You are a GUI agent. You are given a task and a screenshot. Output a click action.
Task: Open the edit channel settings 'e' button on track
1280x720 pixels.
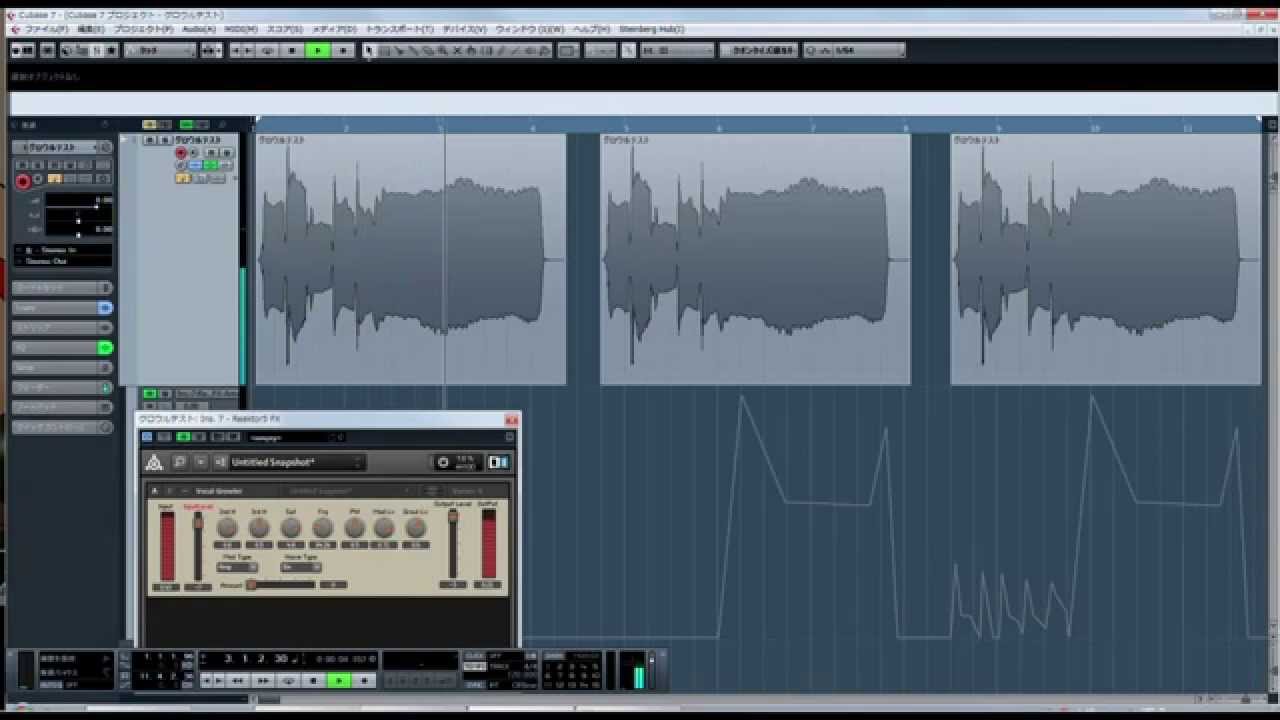pyautogui.click(x=182, y=165)
